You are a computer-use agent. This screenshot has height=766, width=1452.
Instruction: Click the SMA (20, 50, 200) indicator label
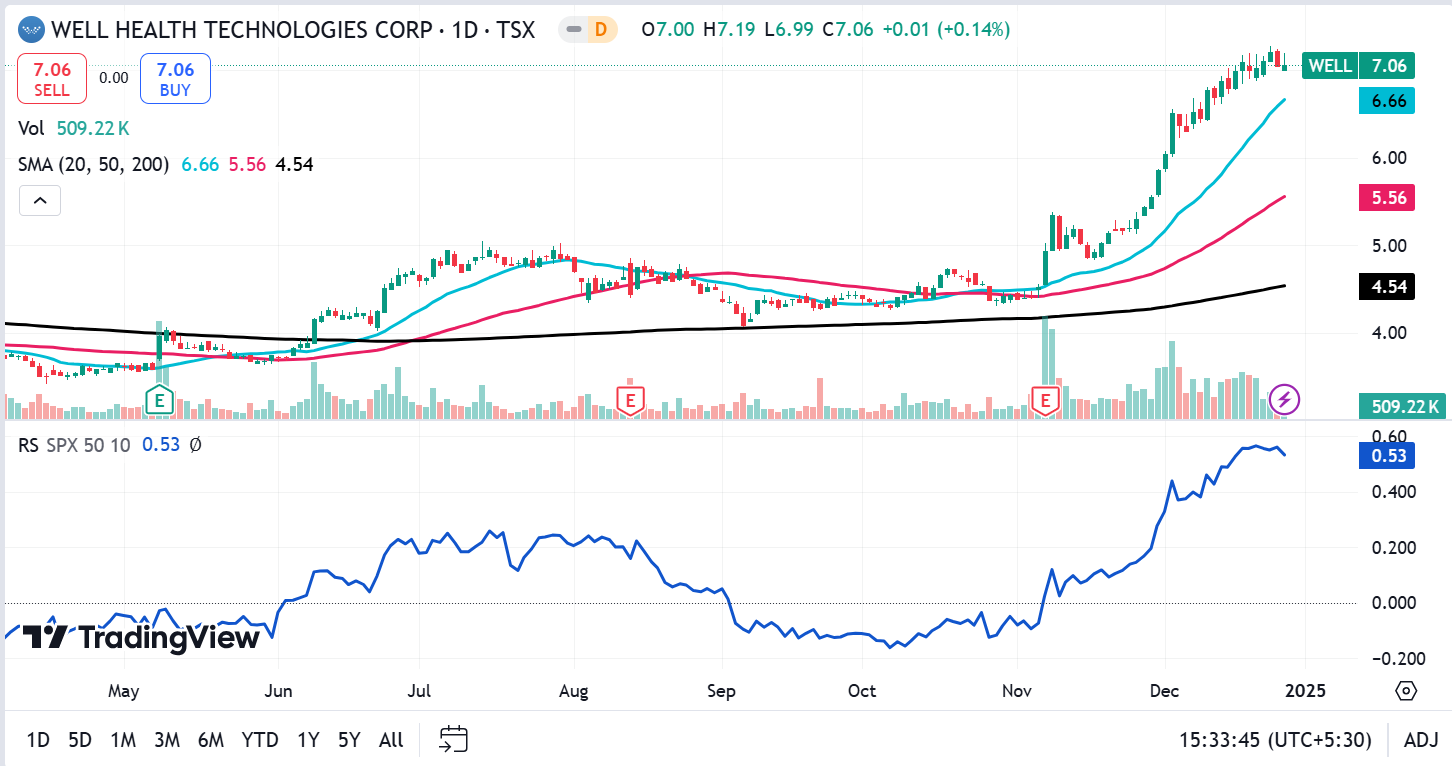click(x=94, y=164)
